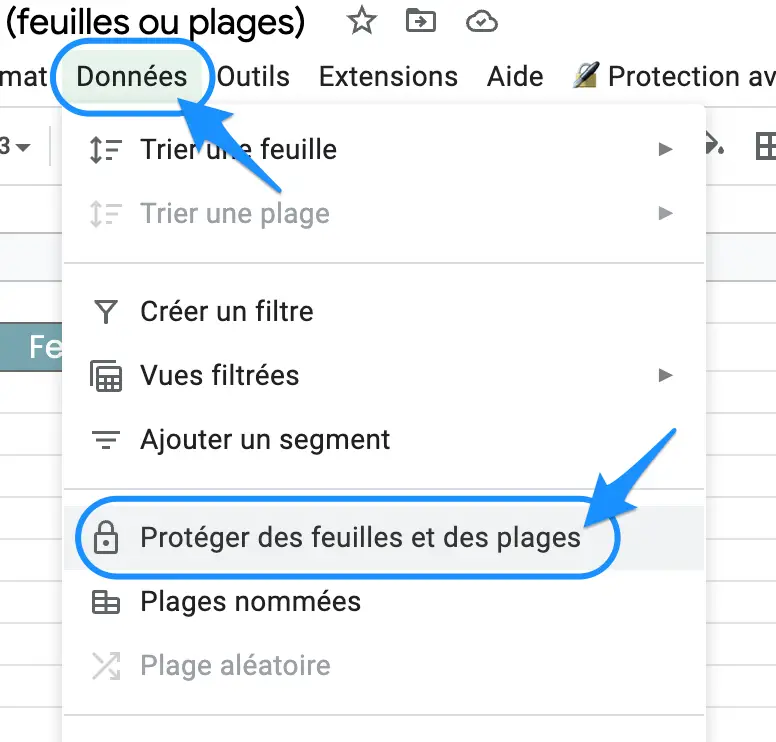Open the Aide menu
The height and width of the screenshot is (742, 776).
(x=515, y=77)
